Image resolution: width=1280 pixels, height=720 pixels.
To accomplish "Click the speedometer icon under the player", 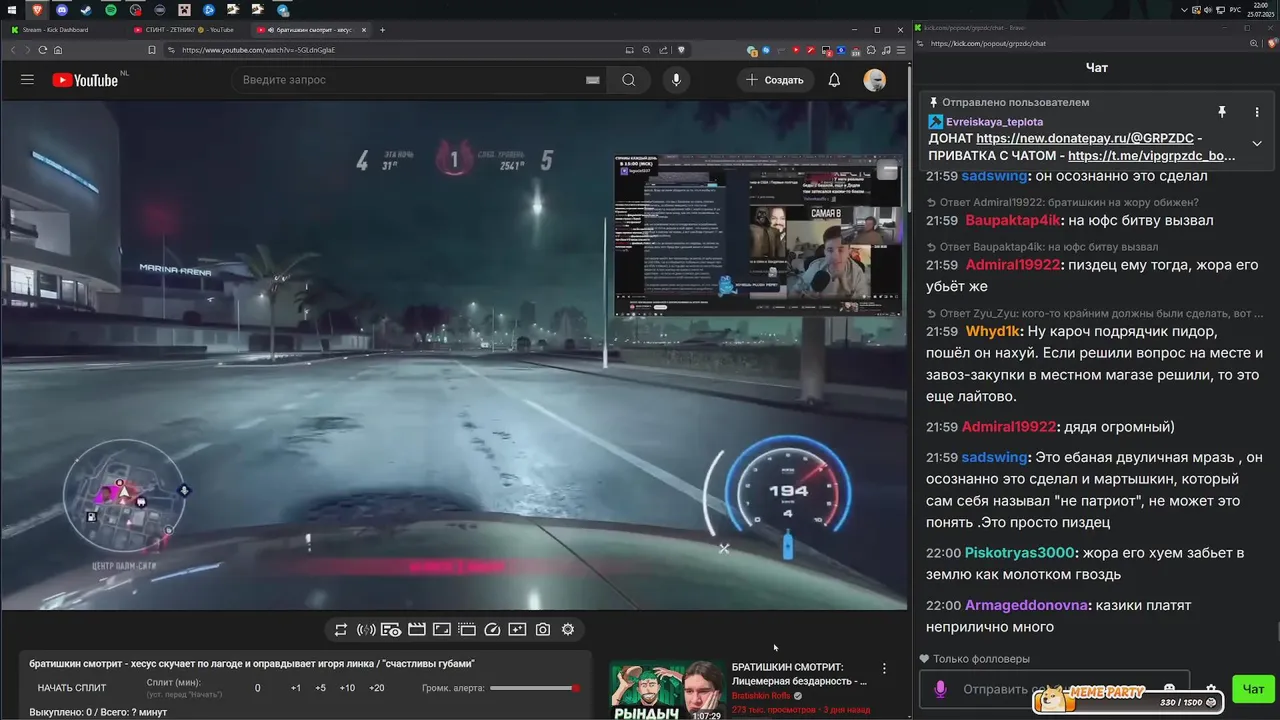I will (492, 629).
